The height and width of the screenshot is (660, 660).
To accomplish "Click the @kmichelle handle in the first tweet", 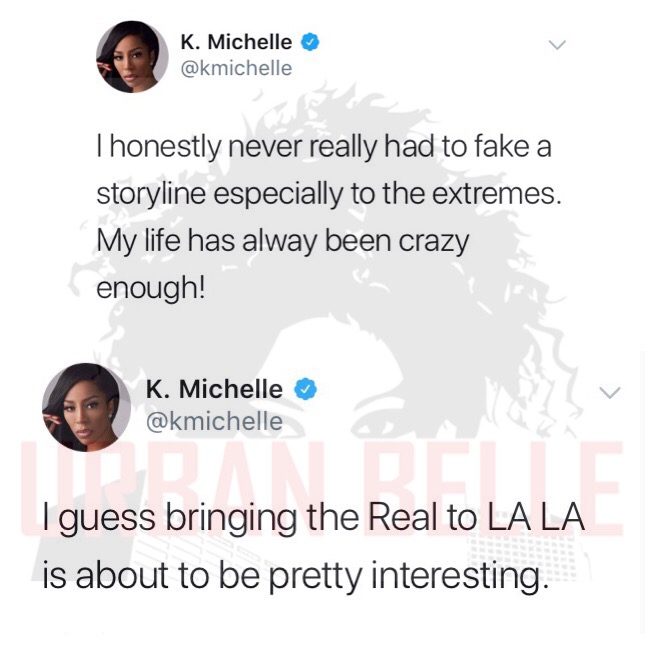I will point(236,68).
